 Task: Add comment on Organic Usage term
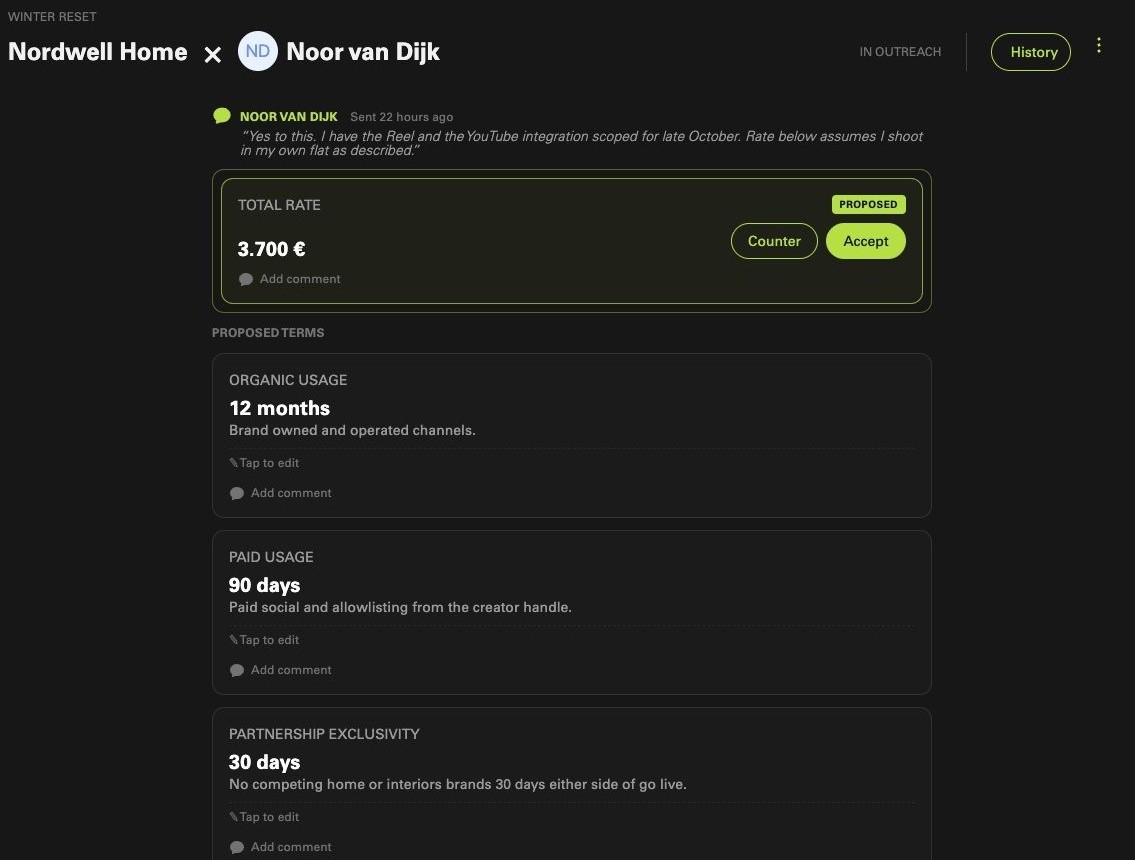[281, 493]
